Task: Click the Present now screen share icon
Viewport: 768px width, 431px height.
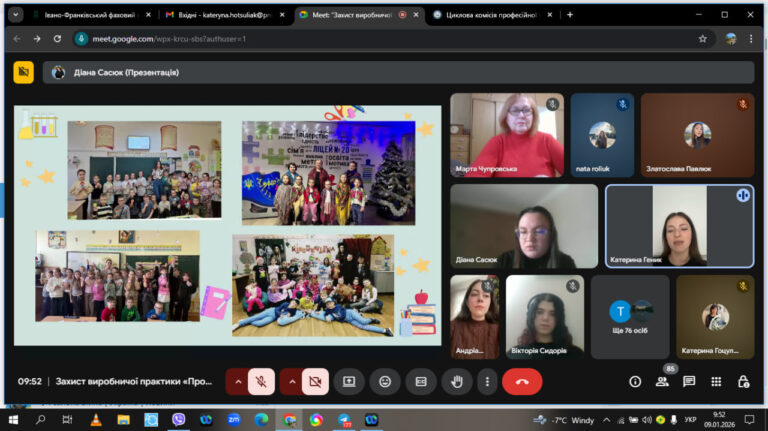Action: pos(349,382)
